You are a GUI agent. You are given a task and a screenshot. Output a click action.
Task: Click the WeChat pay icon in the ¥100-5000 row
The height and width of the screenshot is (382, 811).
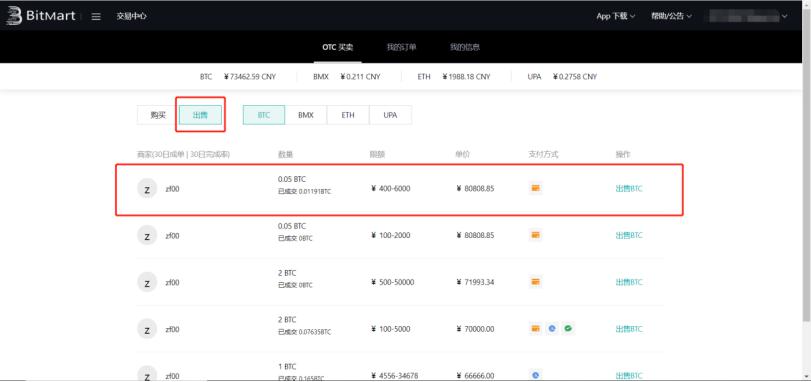[x=568, y=328]
